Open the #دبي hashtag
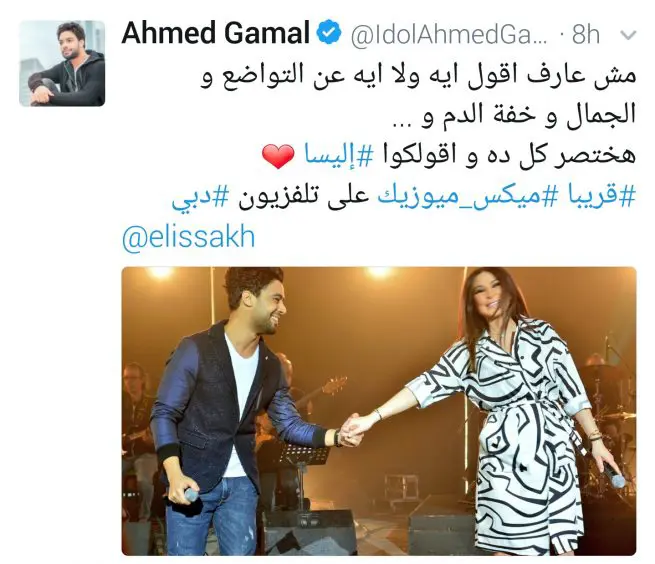655x564 pixels. point(200,196)
